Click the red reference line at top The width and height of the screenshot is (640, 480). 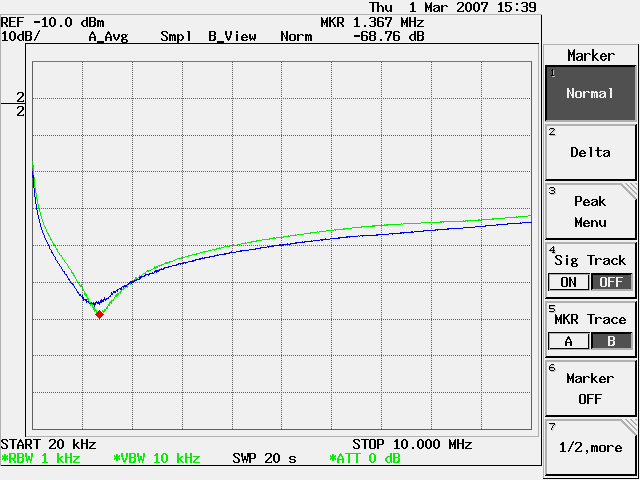click(282, 62)
